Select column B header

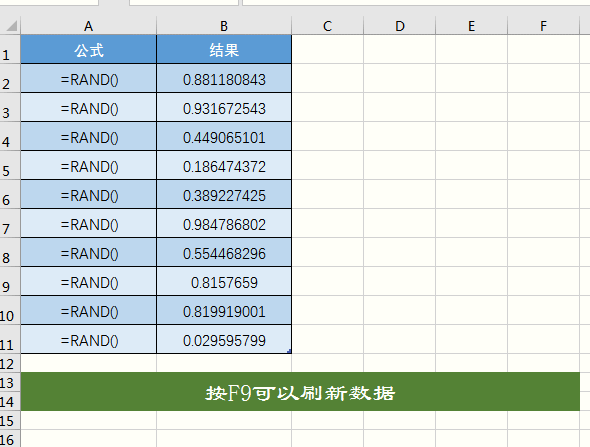click(x=224, y=26)
